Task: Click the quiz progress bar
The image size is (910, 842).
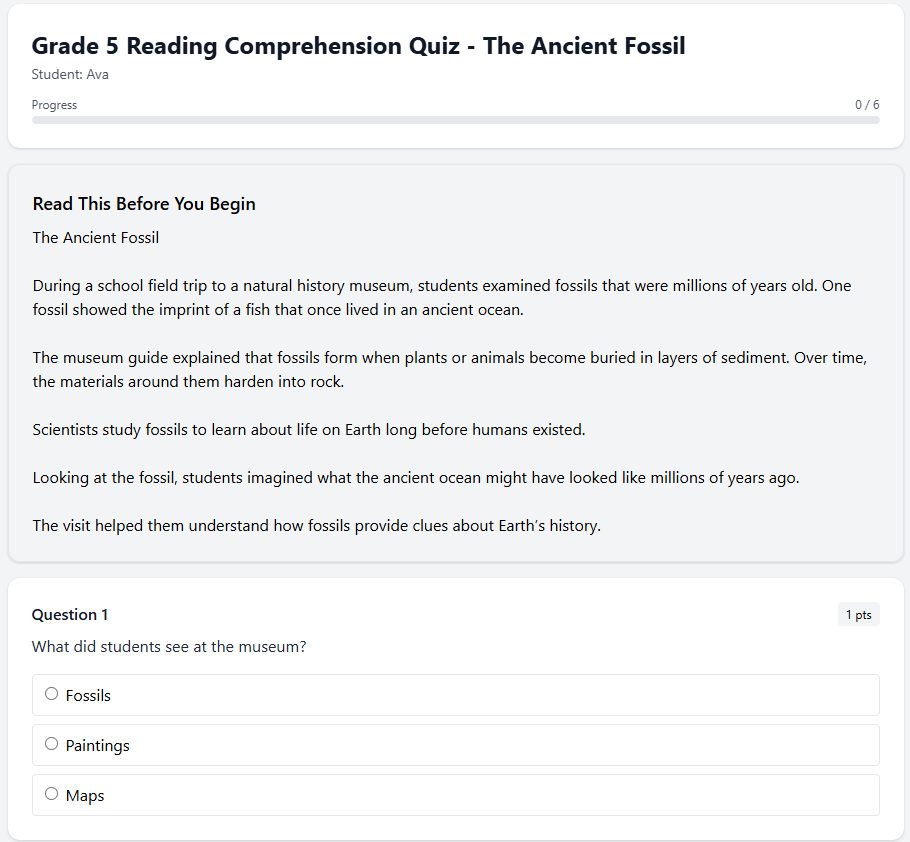Action: [x=456, y=120]
